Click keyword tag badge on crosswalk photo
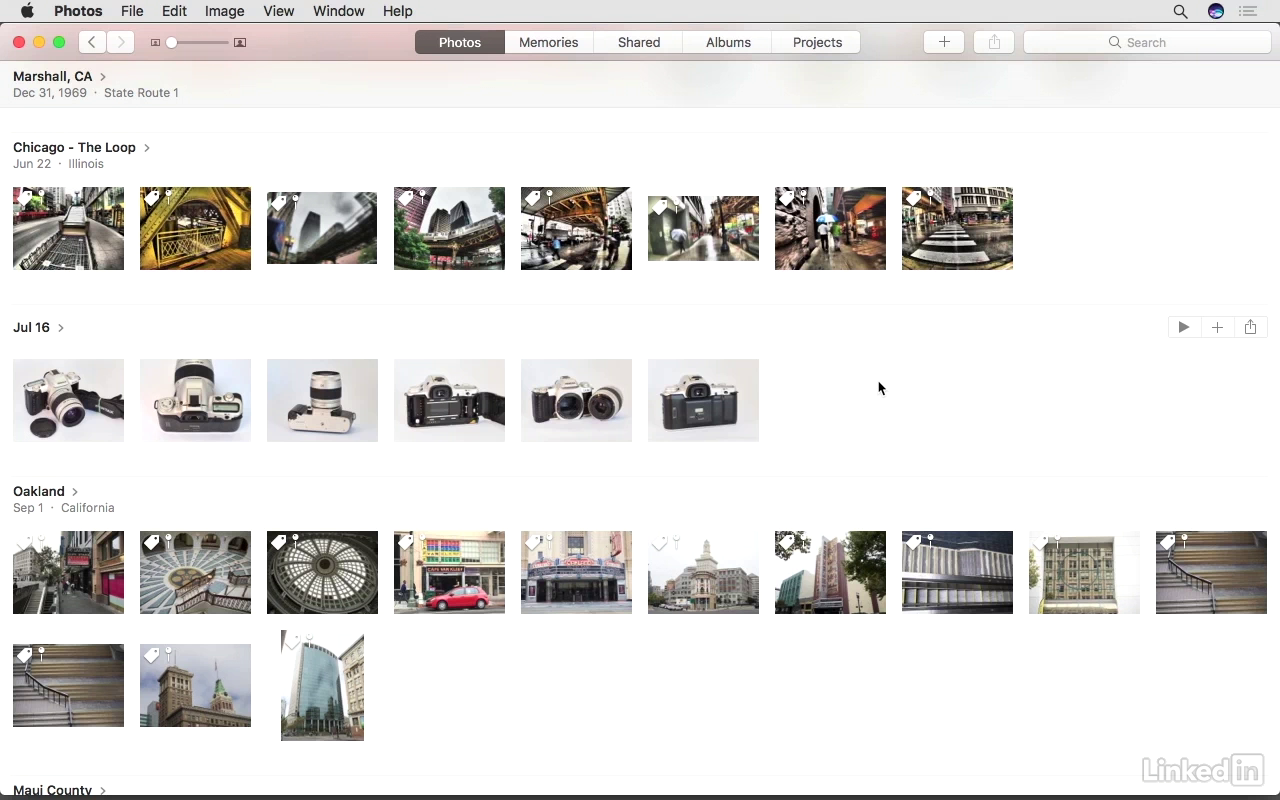 913,198
